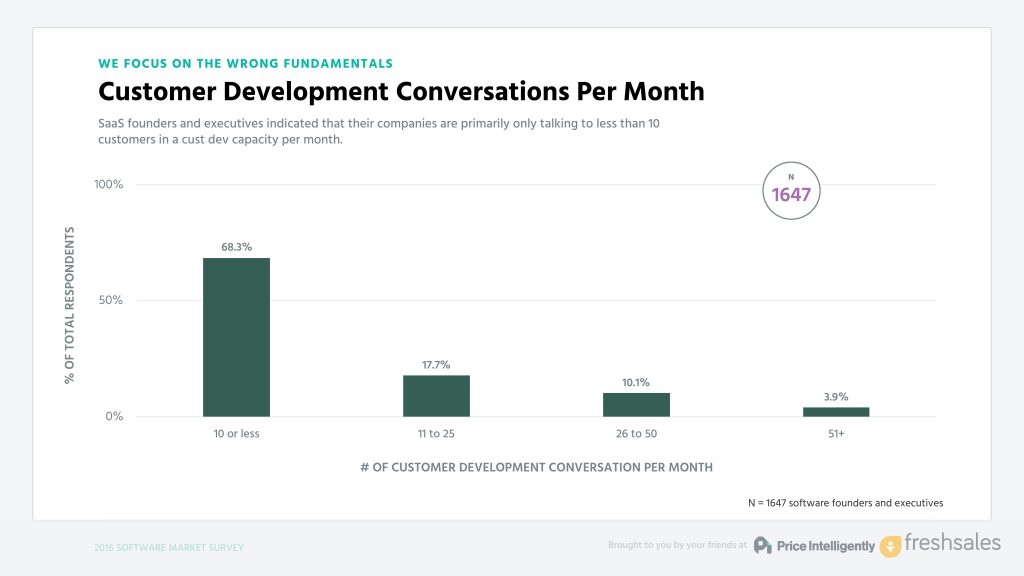1024x576 pixels.
Task: Click the 'Price Intelligently' wordmark
Action: [x=825, y=546]
